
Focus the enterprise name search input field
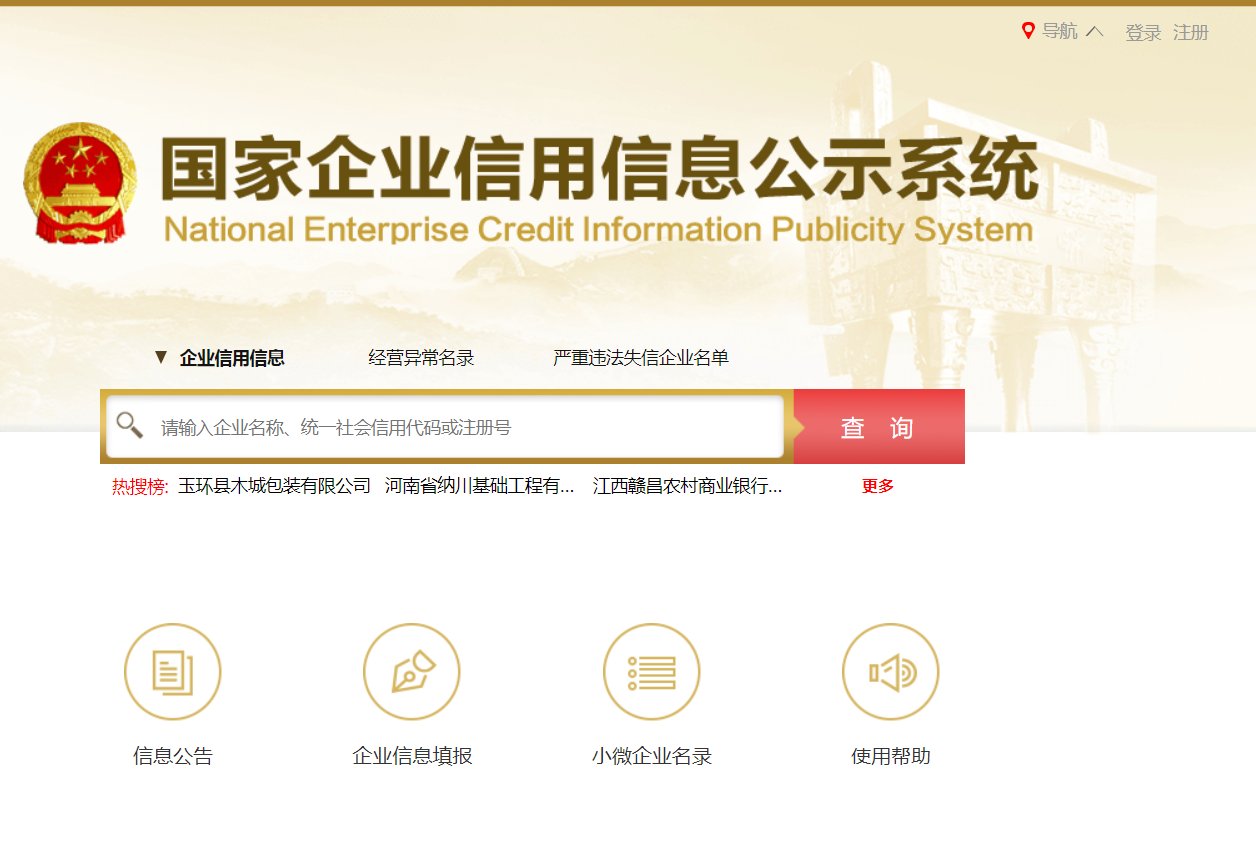[445, 427]
